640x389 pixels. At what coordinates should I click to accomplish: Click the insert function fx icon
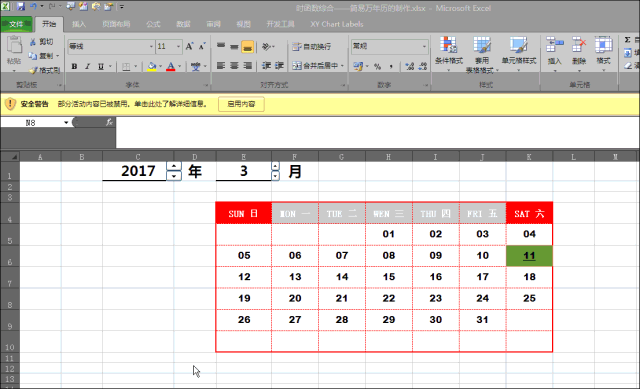point(109,122)
